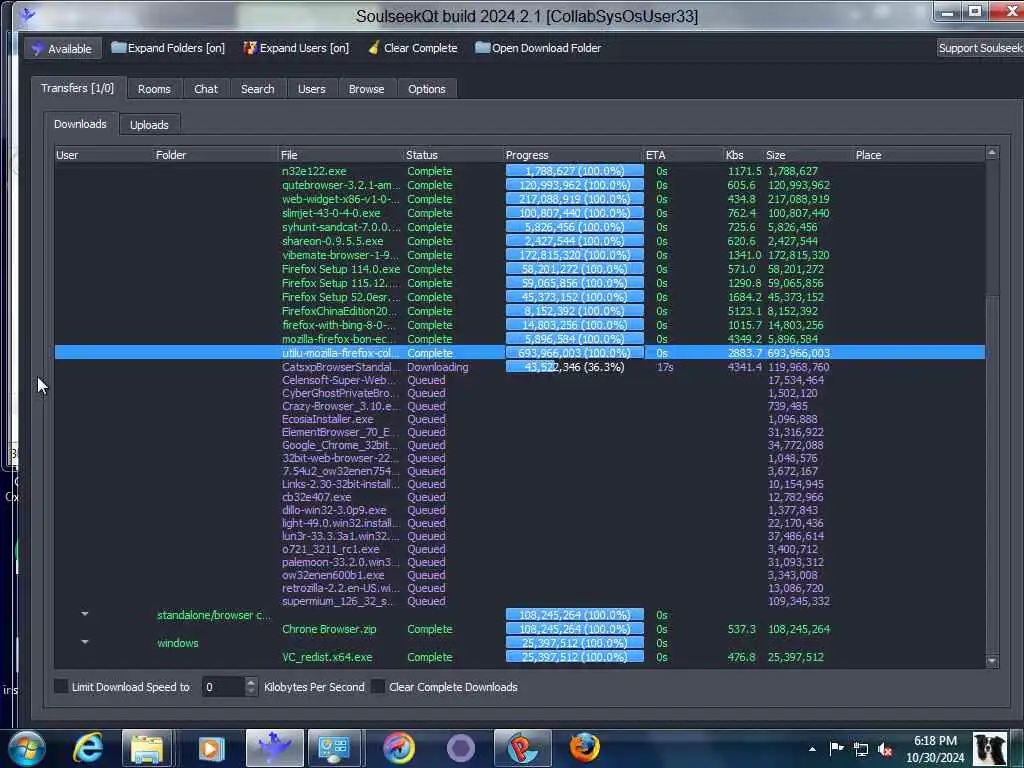Select the cb32e407.exe queued row
Image resolution: width=1024 pixels, height=768 pixels.
(520, 497)
